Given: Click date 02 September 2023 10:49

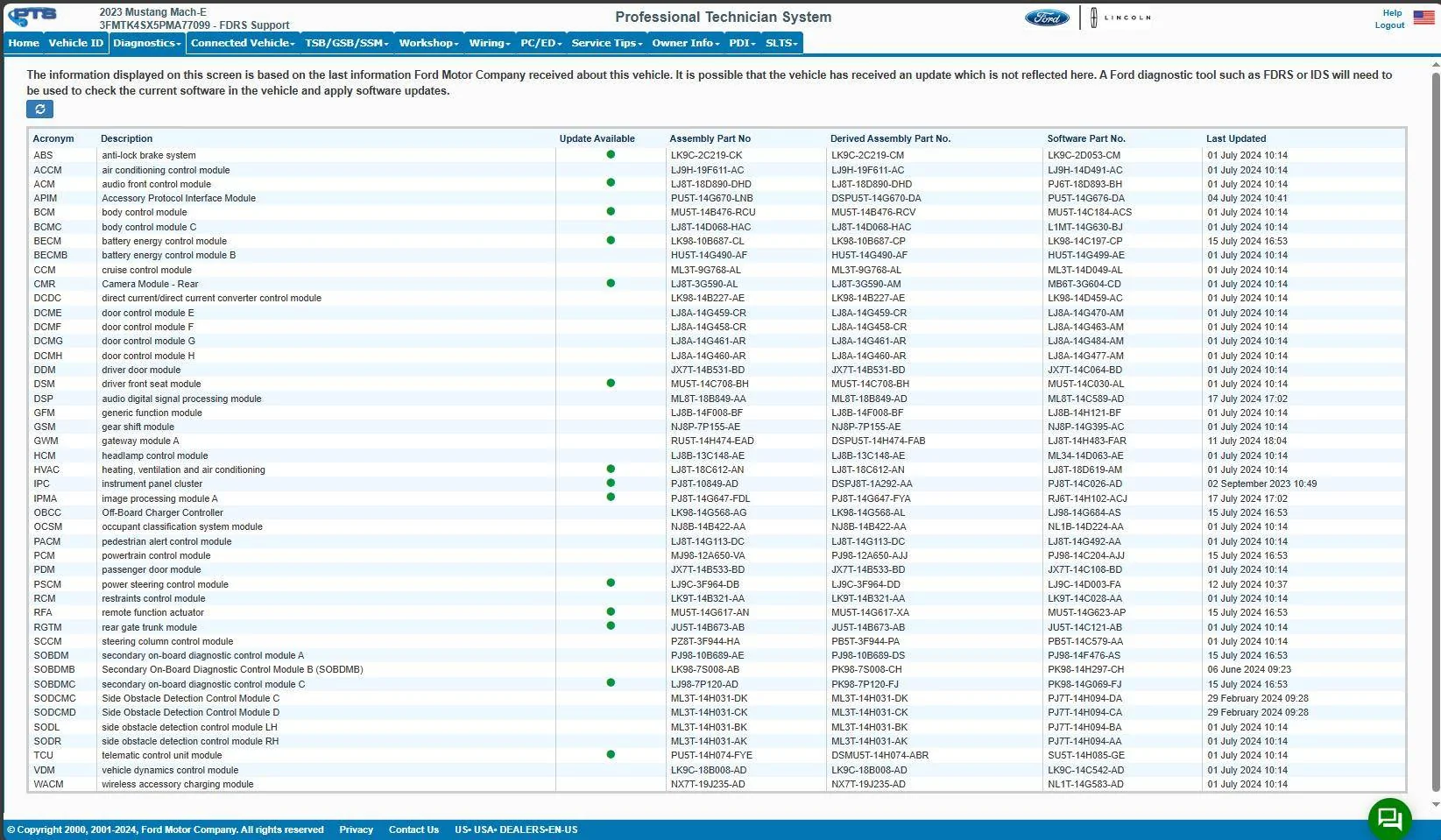Looking at the screenshot, I should tap(1262, 484).
